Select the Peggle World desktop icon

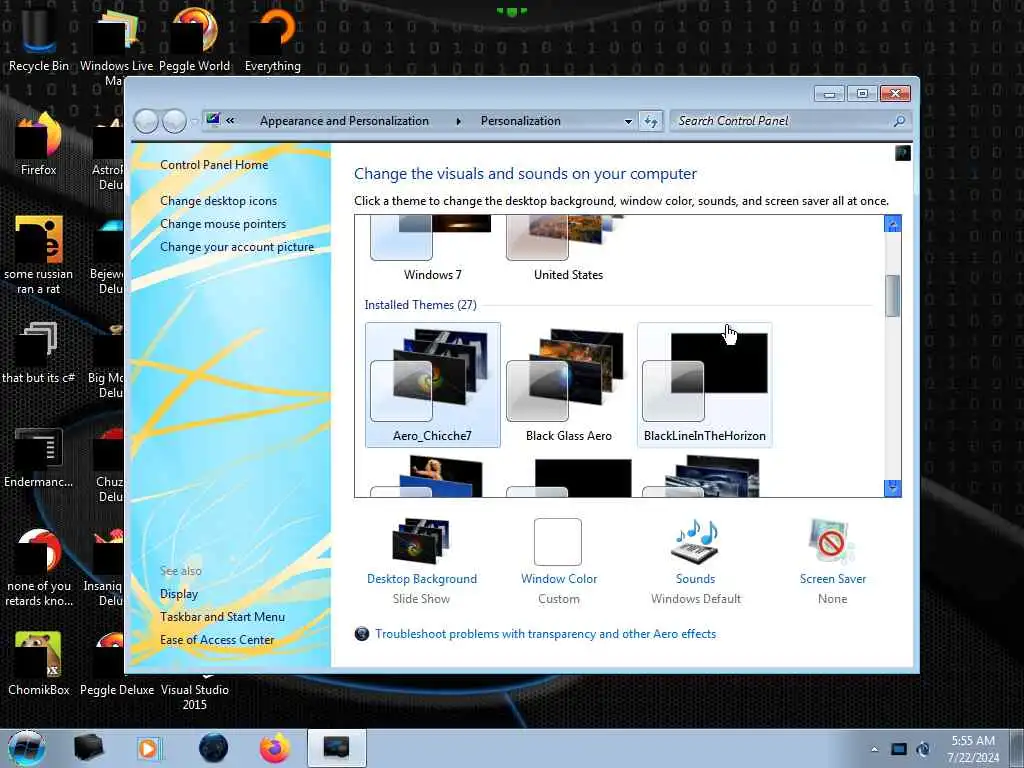point(195,40)
